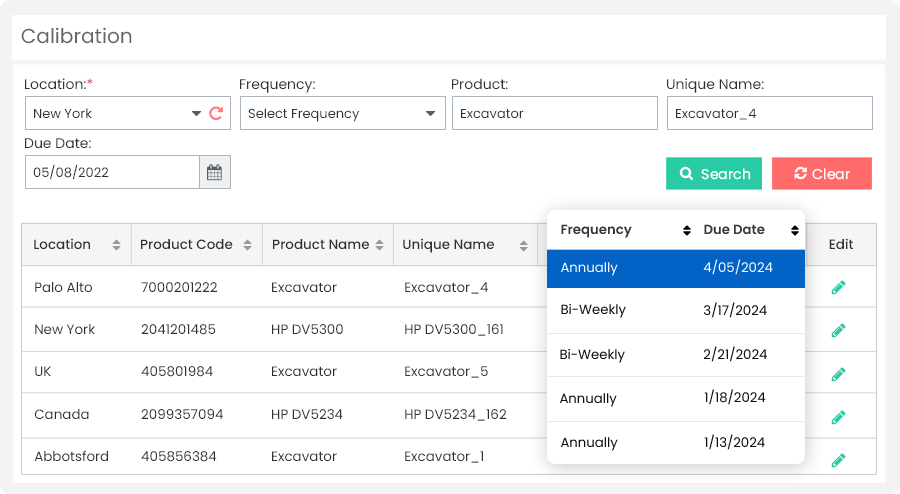Click the edit pencil for the Canada row
The height and width of the screenshot is (494, 900).
[x=838, y=416]
